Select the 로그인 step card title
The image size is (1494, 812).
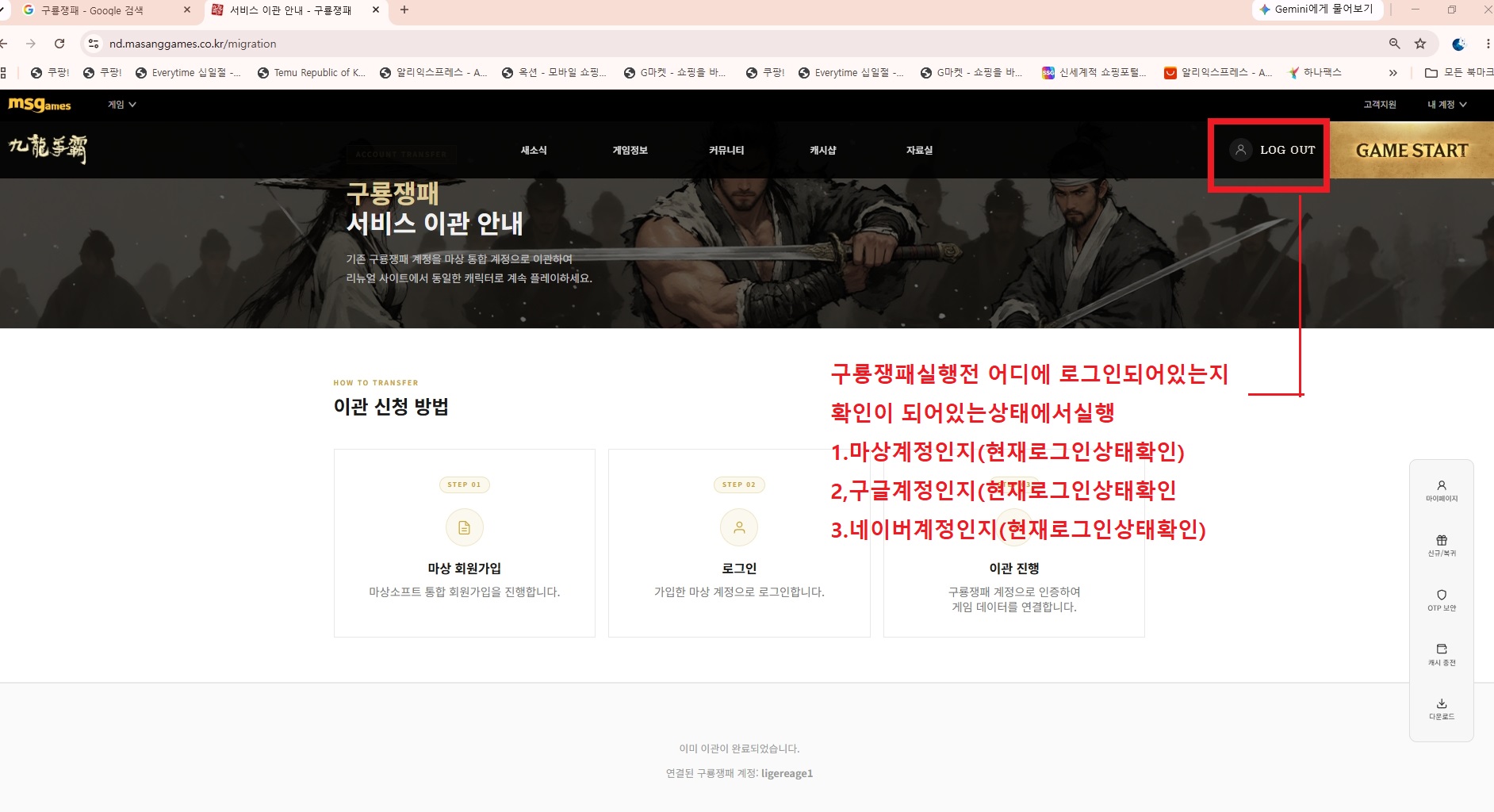pyautogui.click(x=739, y=569)
